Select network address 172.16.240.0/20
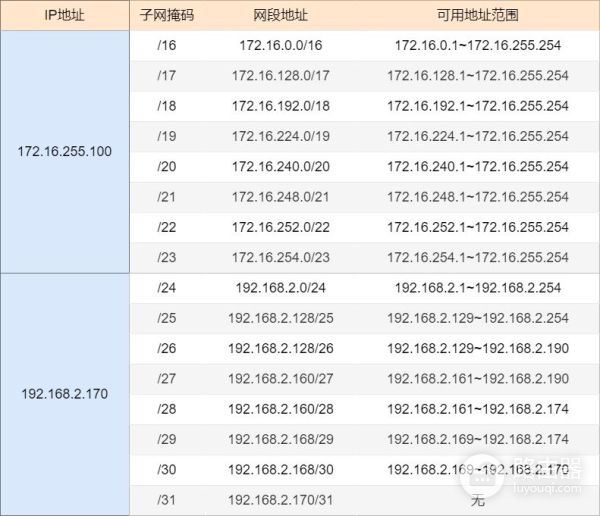The height and width of the screenshot is (516, 600). point(281,167)
